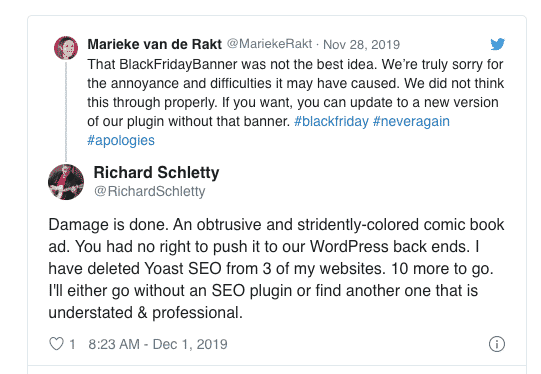The height and width of the screenshot is (374, 541).
Task: Open the 8:23 AM - Dec 1, 2019 timestamp
Action: 158,344
